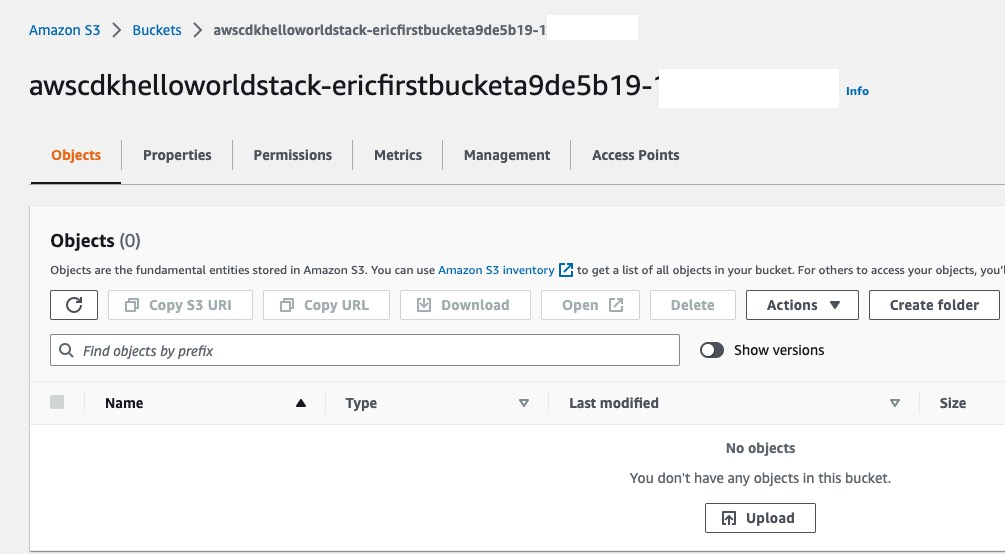
Task: Open the Management tab
Action: point(507,155)
